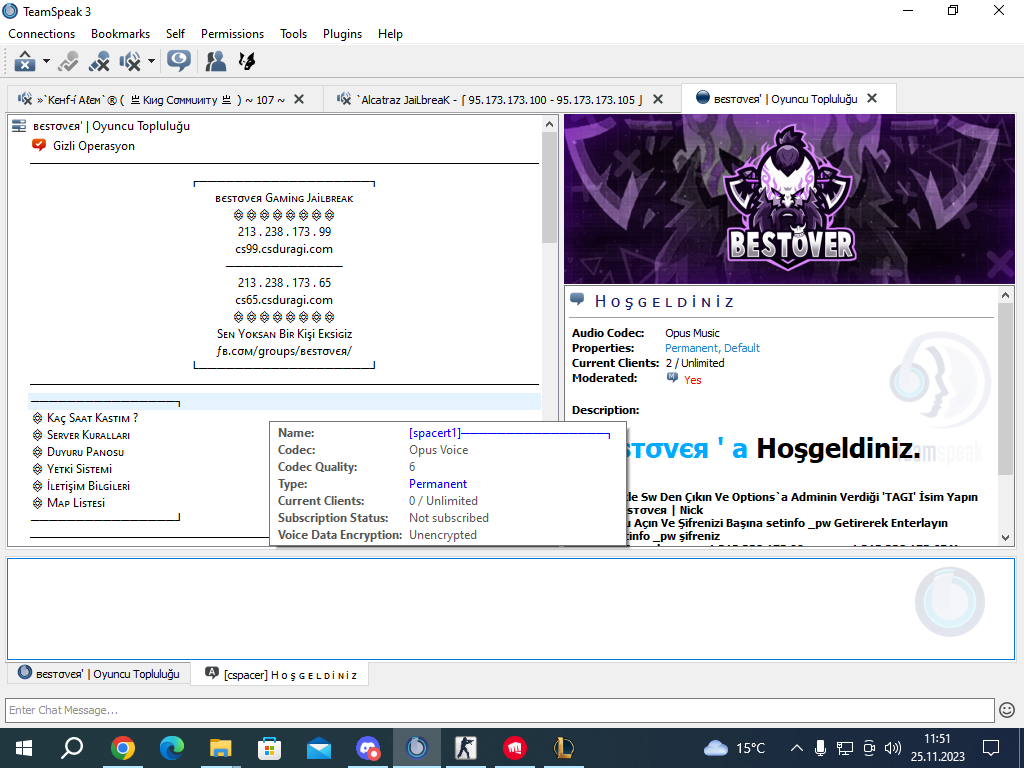Open the contacts manager toolbar icon

[216, 61]
